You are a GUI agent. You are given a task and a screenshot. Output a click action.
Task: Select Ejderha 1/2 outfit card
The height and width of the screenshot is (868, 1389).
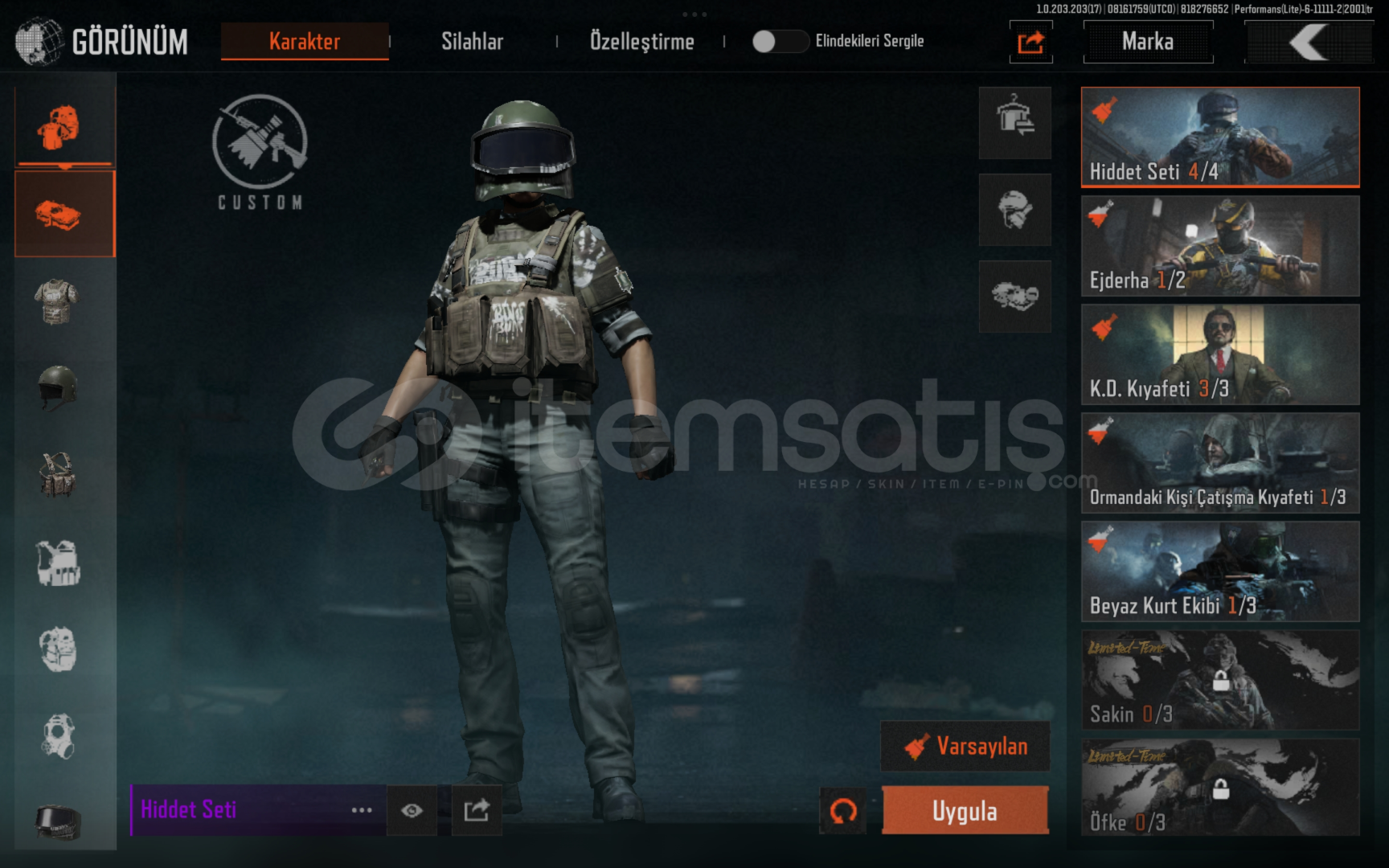tap(1220, 246)
